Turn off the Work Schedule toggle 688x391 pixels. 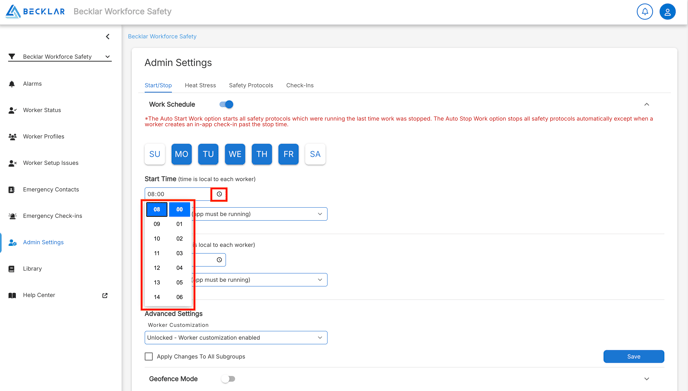(226, 104)
